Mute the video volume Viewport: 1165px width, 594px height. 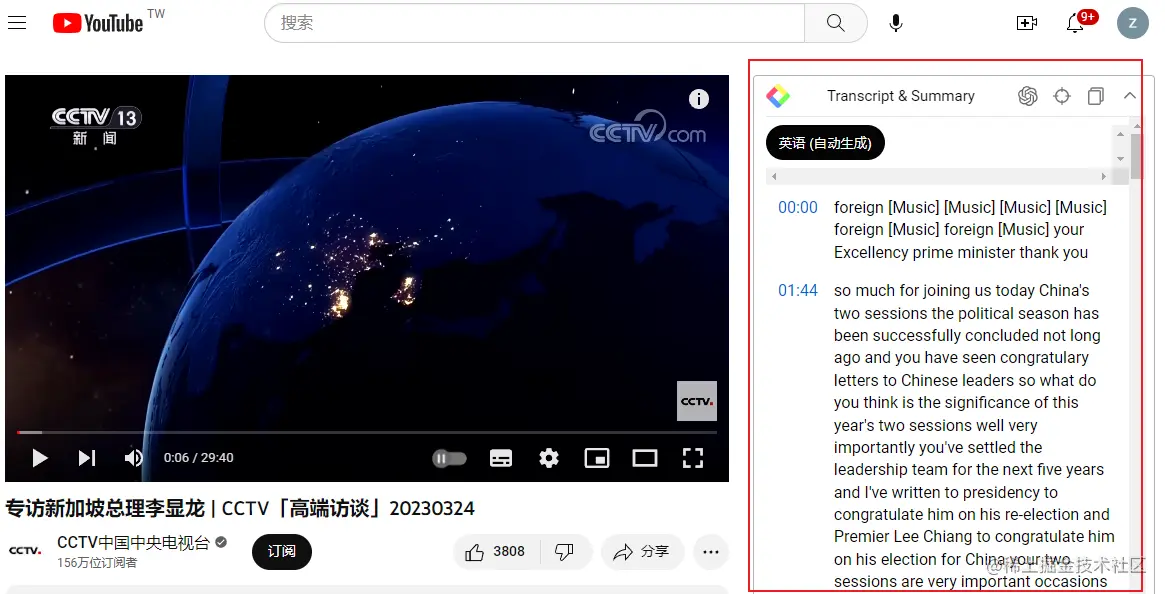pyautogui.click(x=133, y=458)
